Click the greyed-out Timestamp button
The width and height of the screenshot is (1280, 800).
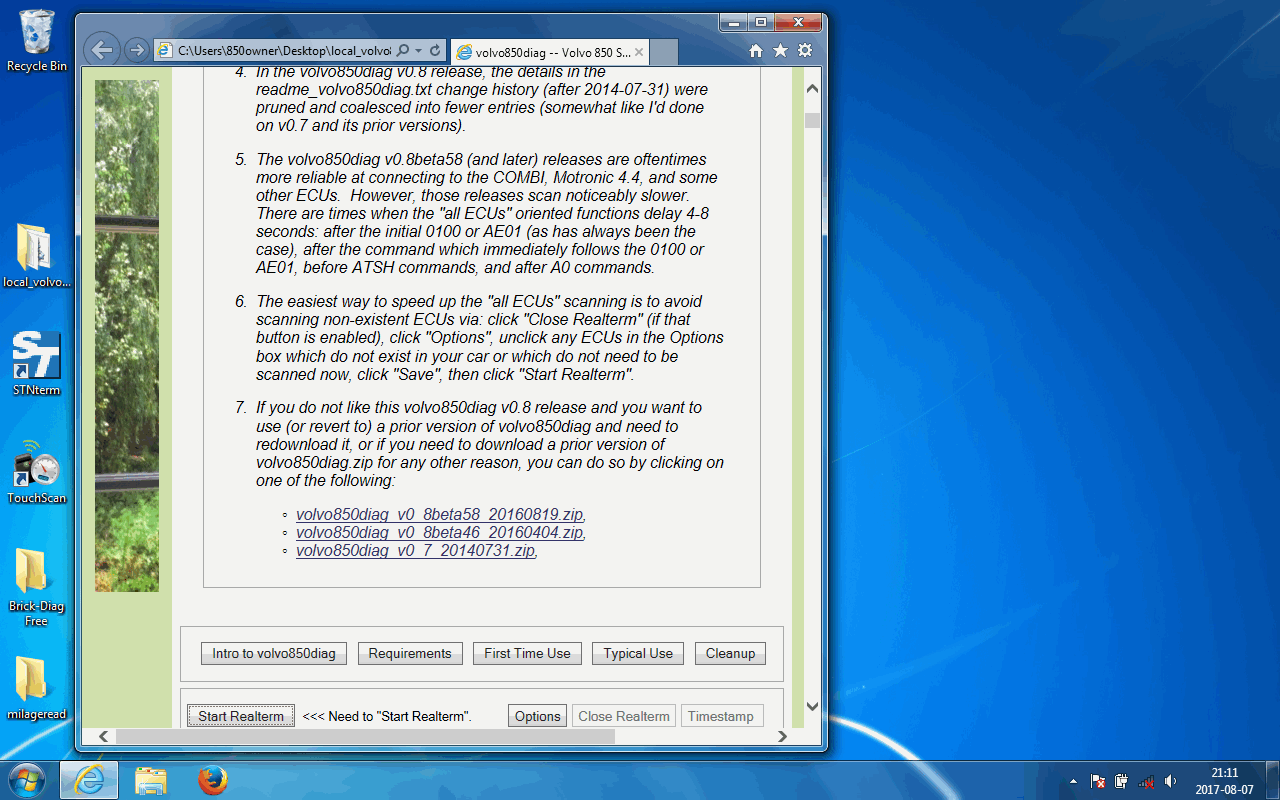tap(720, 716)
